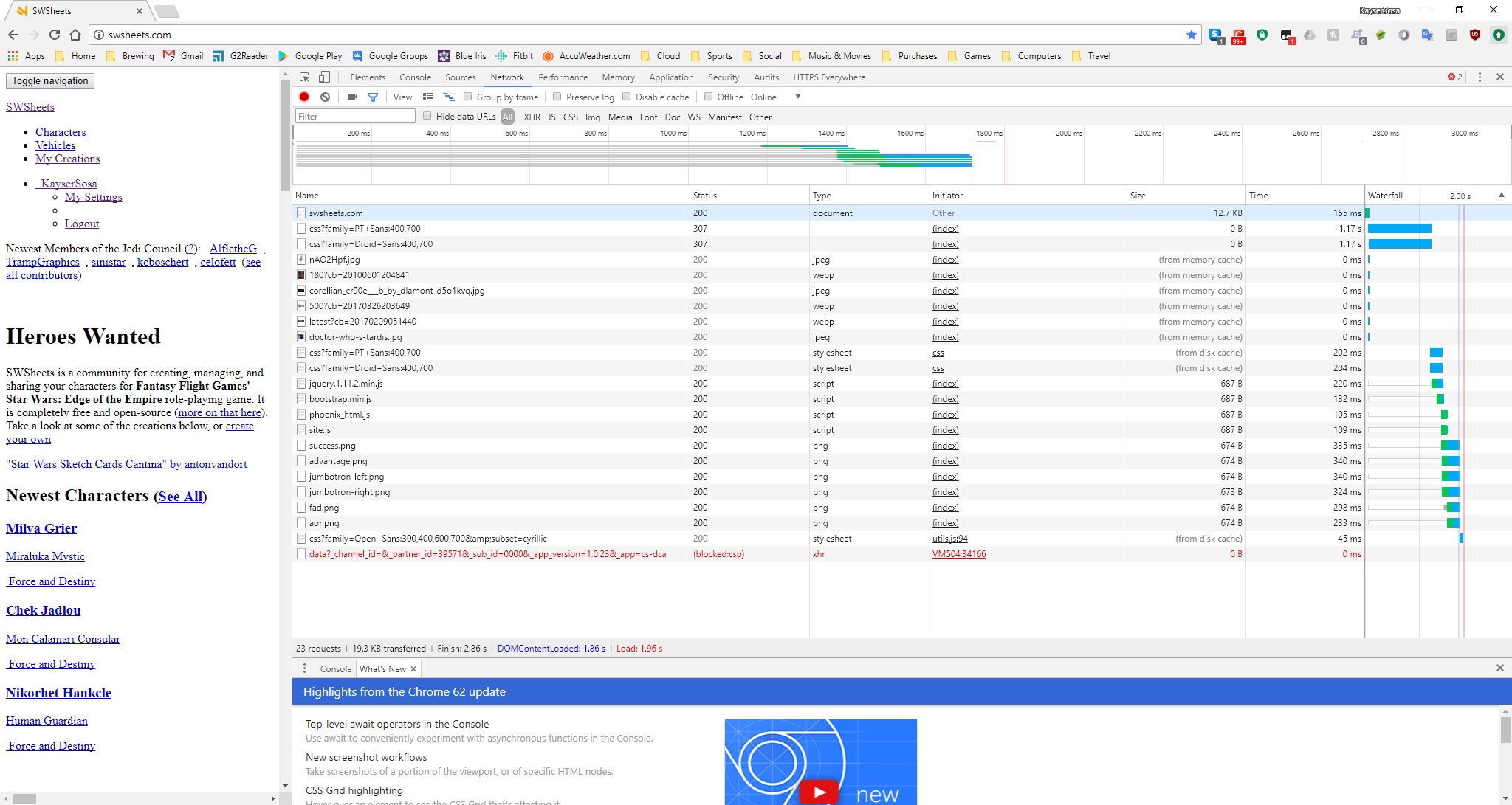
Task: View the Milva Grier character
Action: pos(41,528)
